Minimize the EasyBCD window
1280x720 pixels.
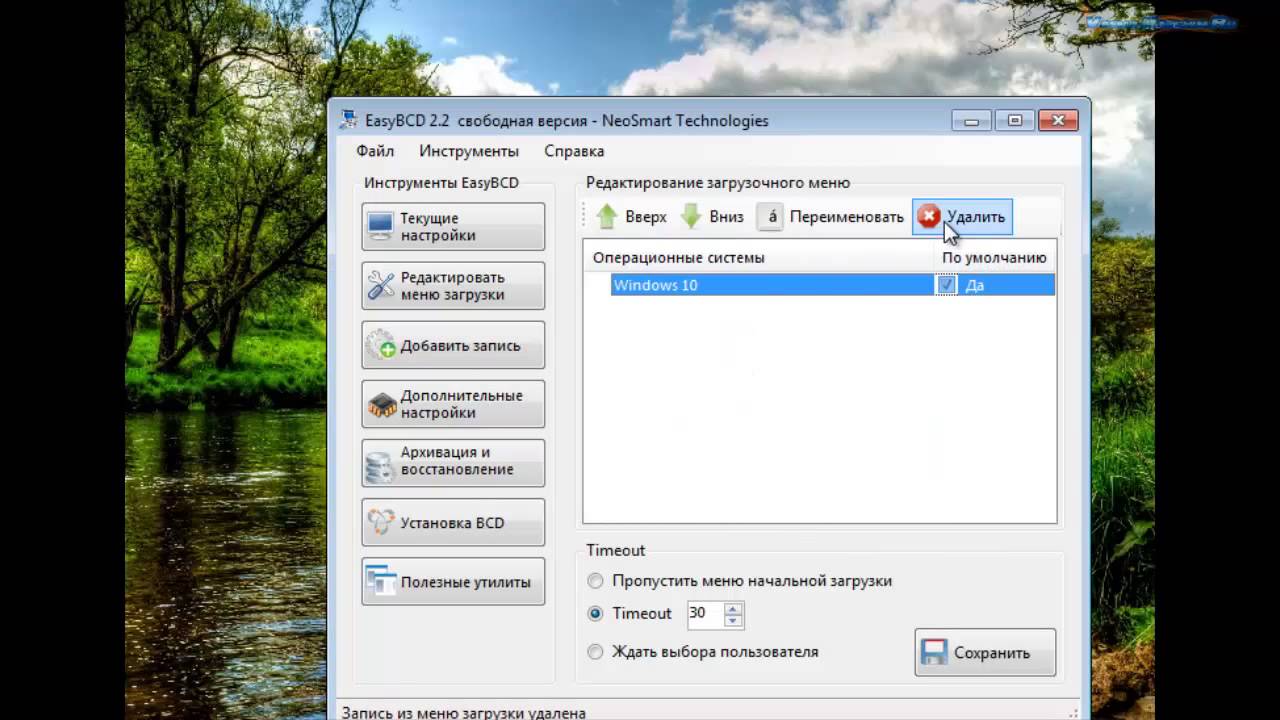click(x=971, y=120)
